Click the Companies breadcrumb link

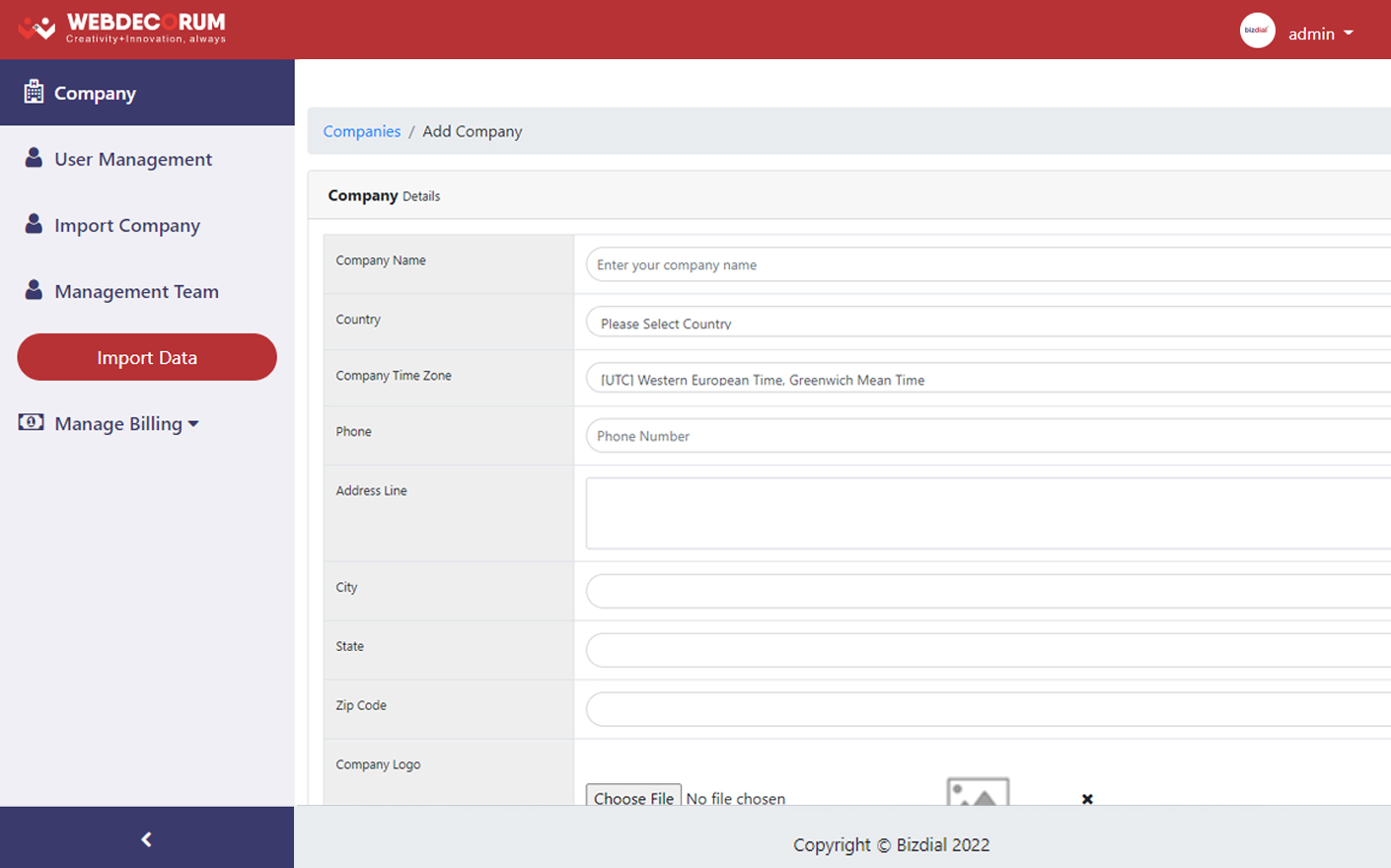tap(362, 131)
